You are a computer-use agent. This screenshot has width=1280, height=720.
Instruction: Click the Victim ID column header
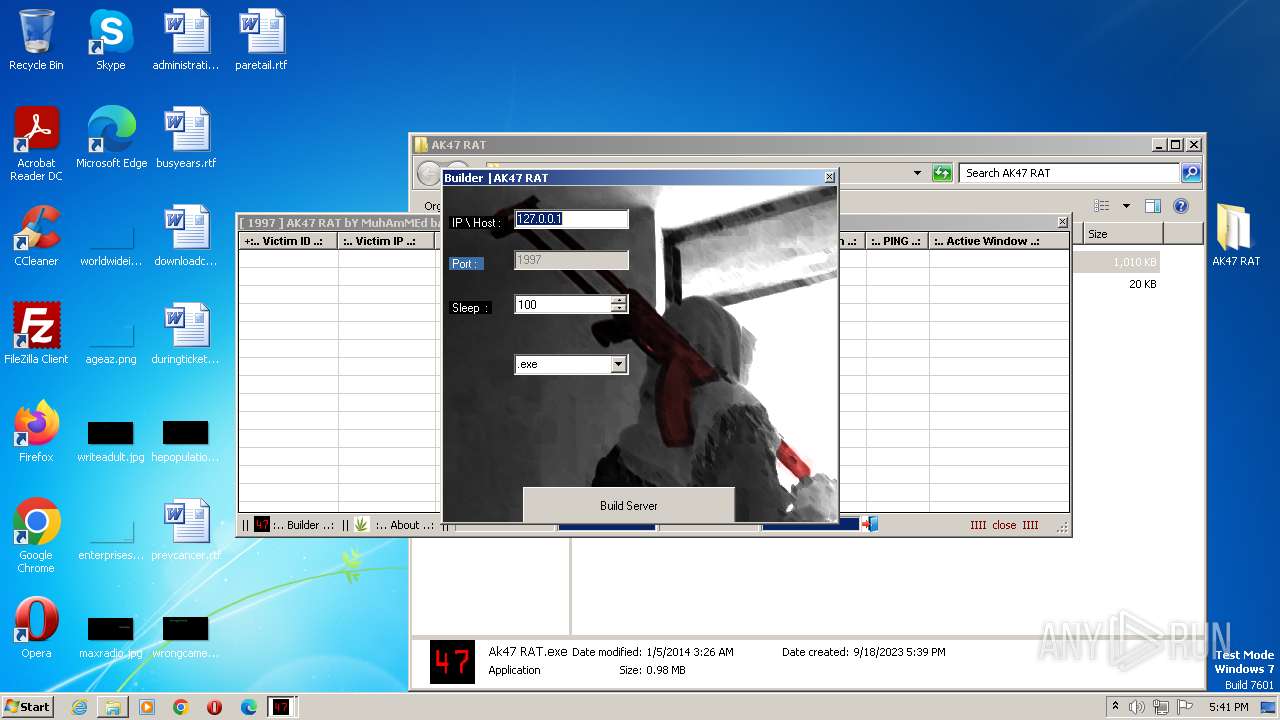coord(288,241)
